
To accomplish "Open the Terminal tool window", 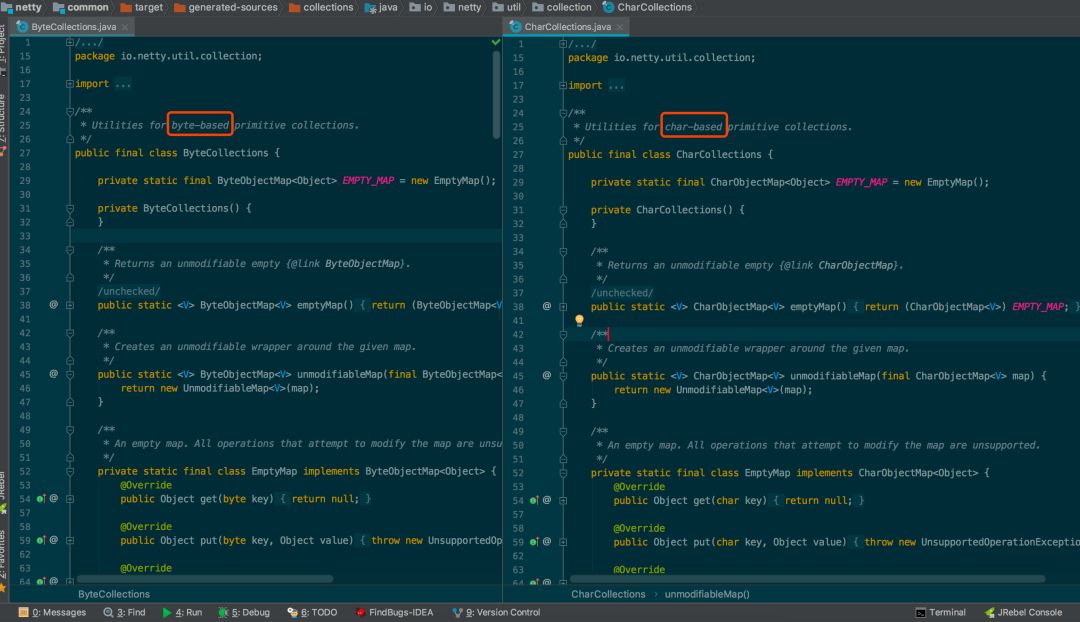I will (940, 612).
